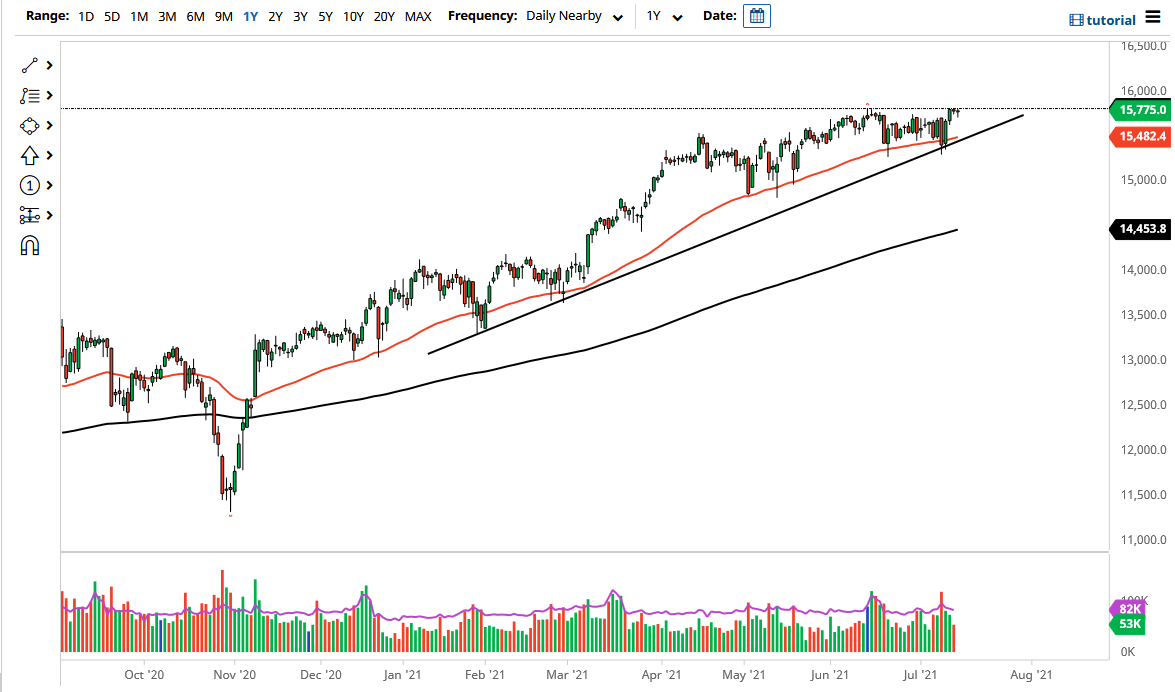The height and width of the screenshot is (692, 1175).
Task: Select the trendline drawing tool
Action: [28, 65]
